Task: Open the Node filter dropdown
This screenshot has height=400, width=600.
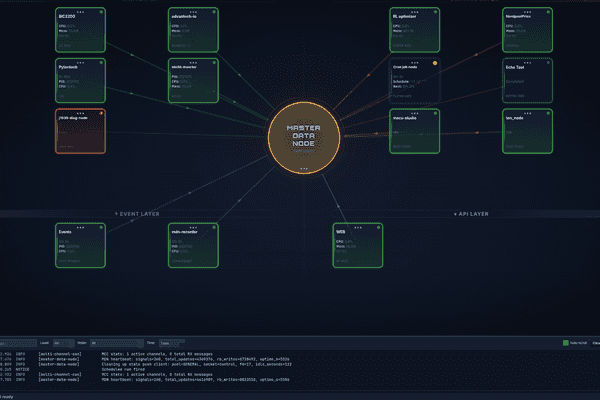Action: tap(117, 343)
